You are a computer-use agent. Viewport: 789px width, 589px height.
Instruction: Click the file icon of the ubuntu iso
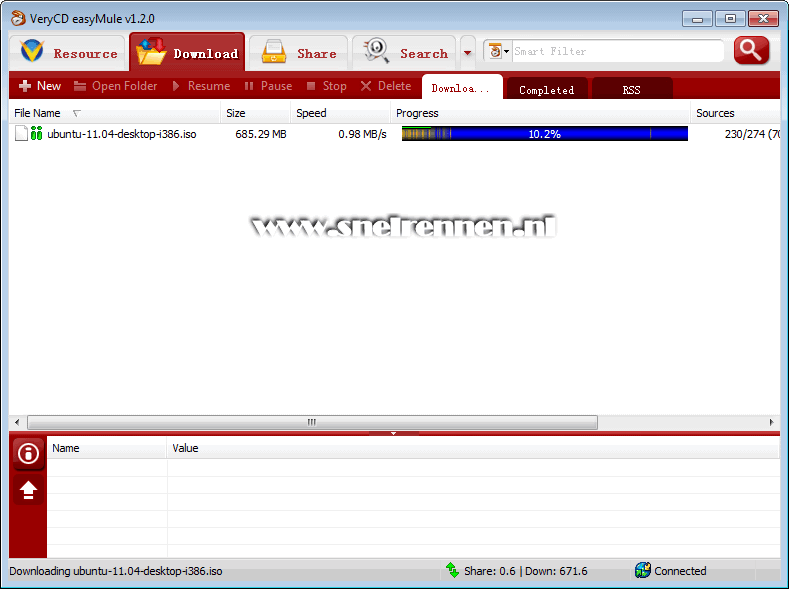pos(21,133)
